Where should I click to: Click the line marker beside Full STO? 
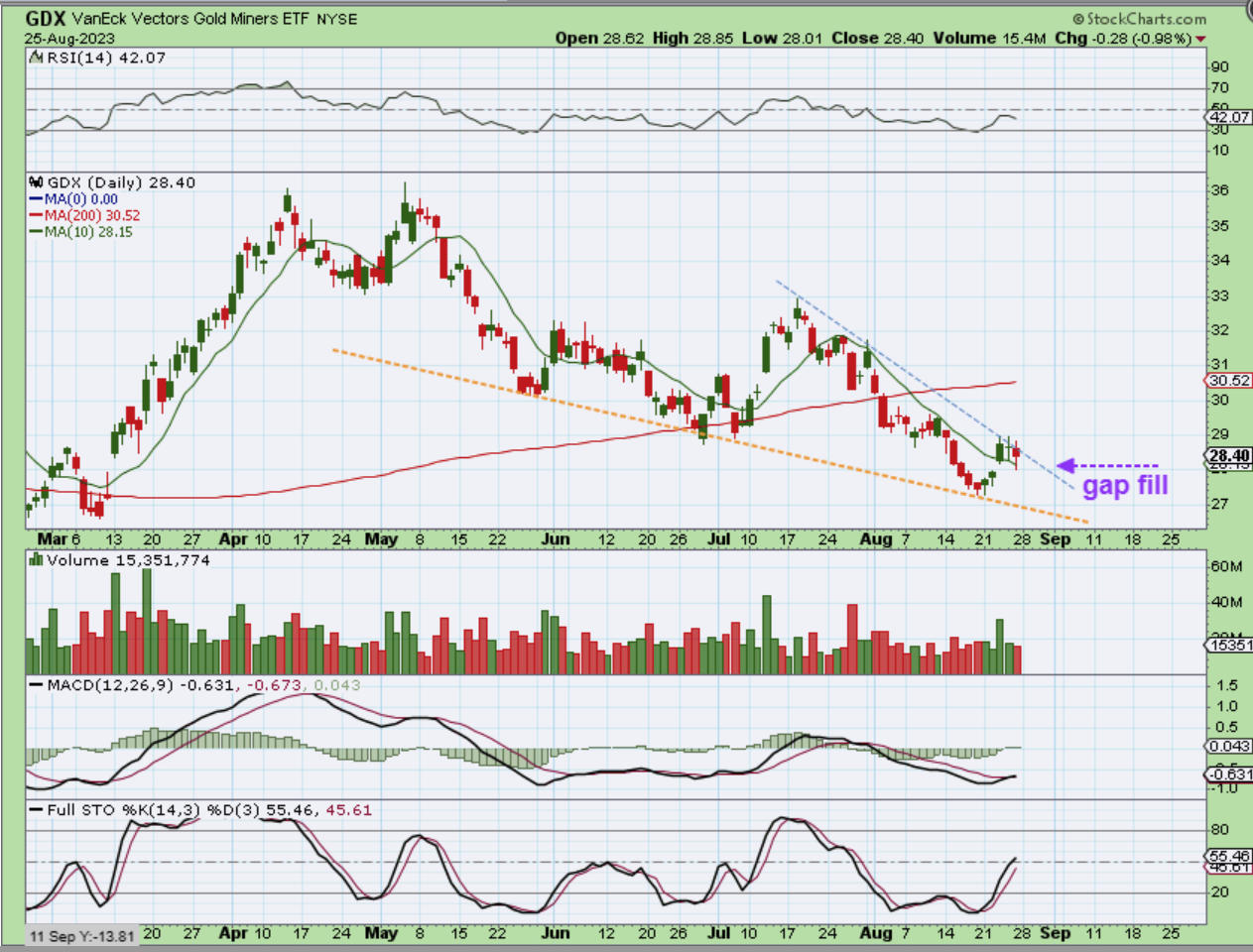point(36,810)
